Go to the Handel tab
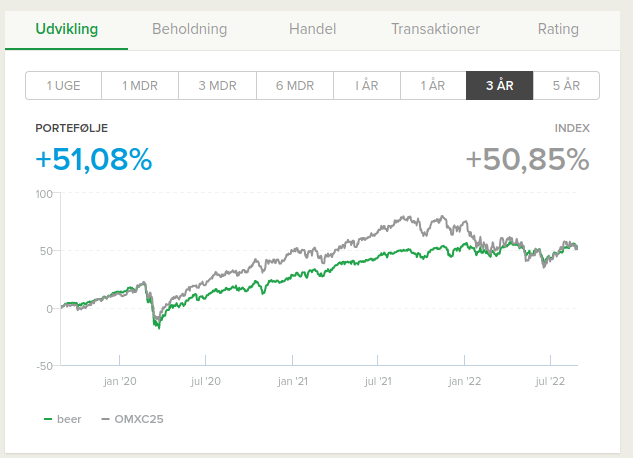 pyautogui.click(x=312, y=29)
